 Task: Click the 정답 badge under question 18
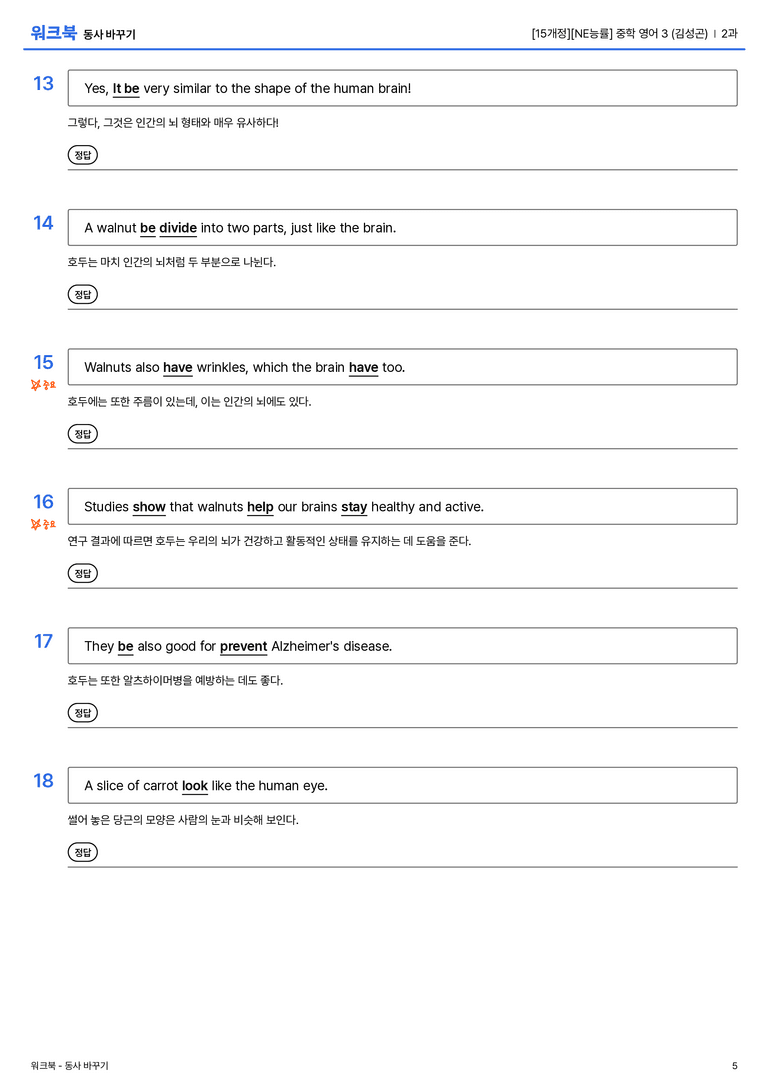click(82, 852)
